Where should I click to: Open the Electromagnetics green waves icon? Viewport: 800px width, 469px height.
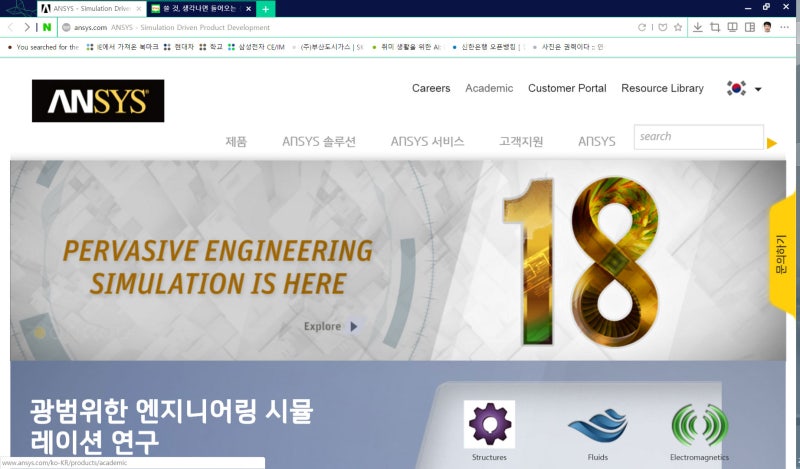(699, 425)
